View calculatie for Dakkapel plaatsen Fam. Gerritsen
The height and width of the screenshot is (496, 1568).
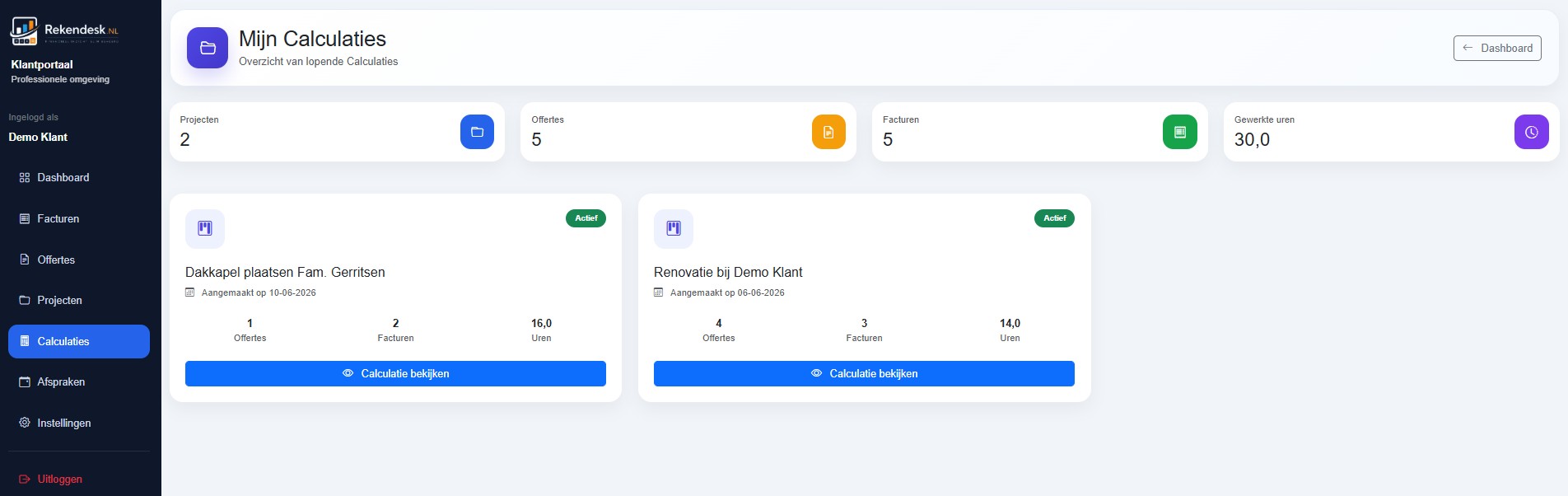coord(395,373)
